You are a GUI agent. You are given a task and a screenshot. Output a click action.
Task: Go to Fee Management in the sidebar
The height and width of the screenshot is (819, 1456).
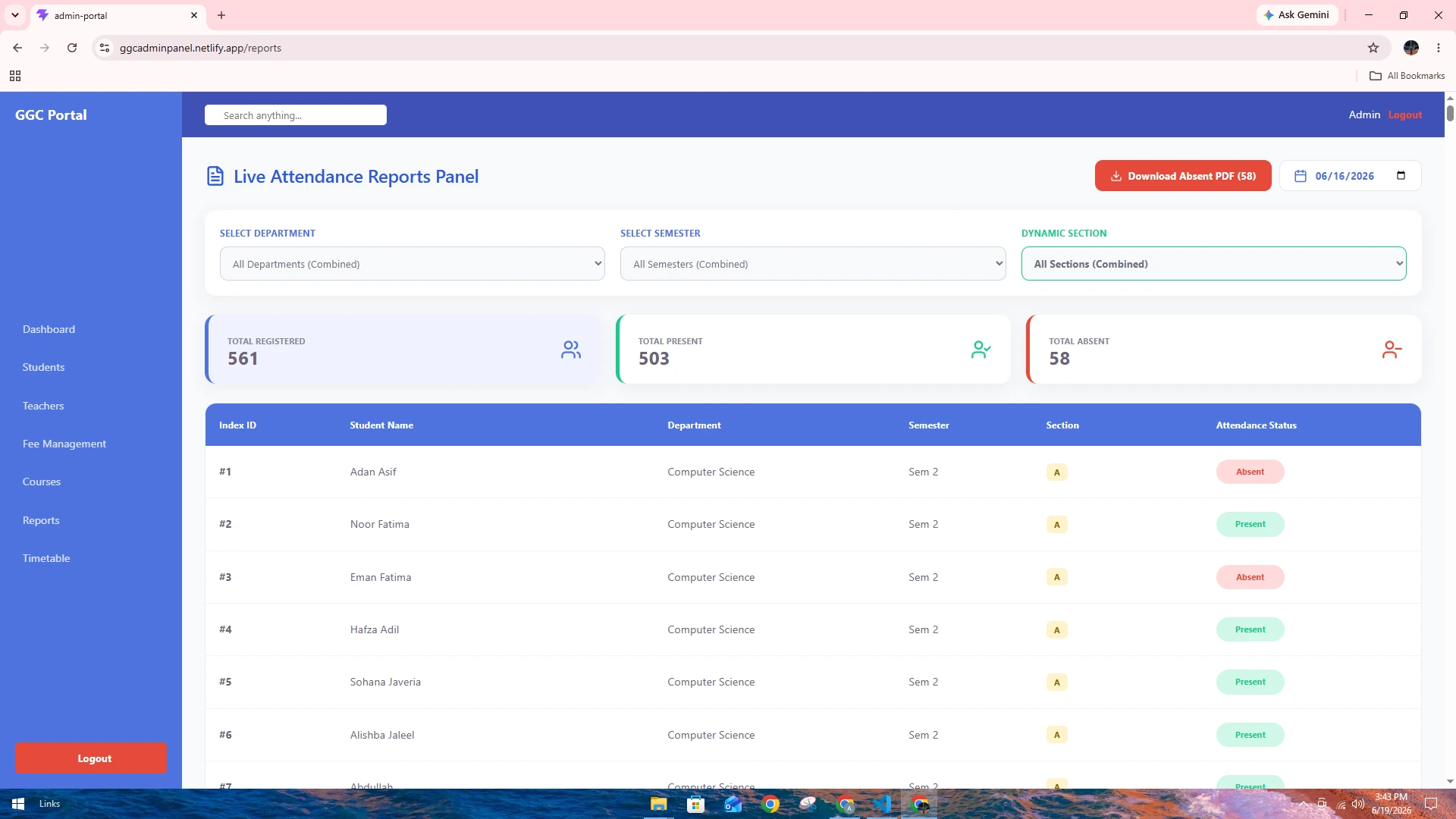(x=64, y=444)
